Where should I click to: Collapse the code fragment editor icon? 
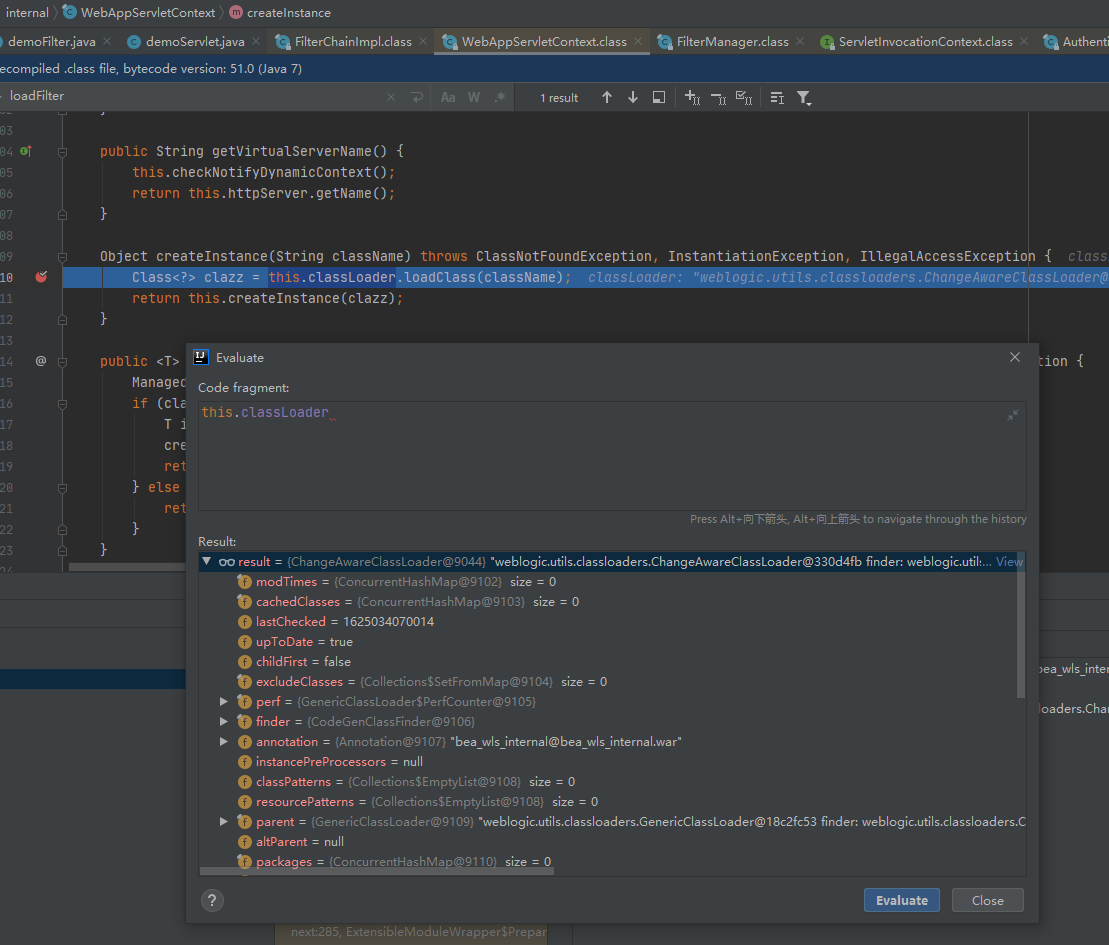pos(1013,415)
